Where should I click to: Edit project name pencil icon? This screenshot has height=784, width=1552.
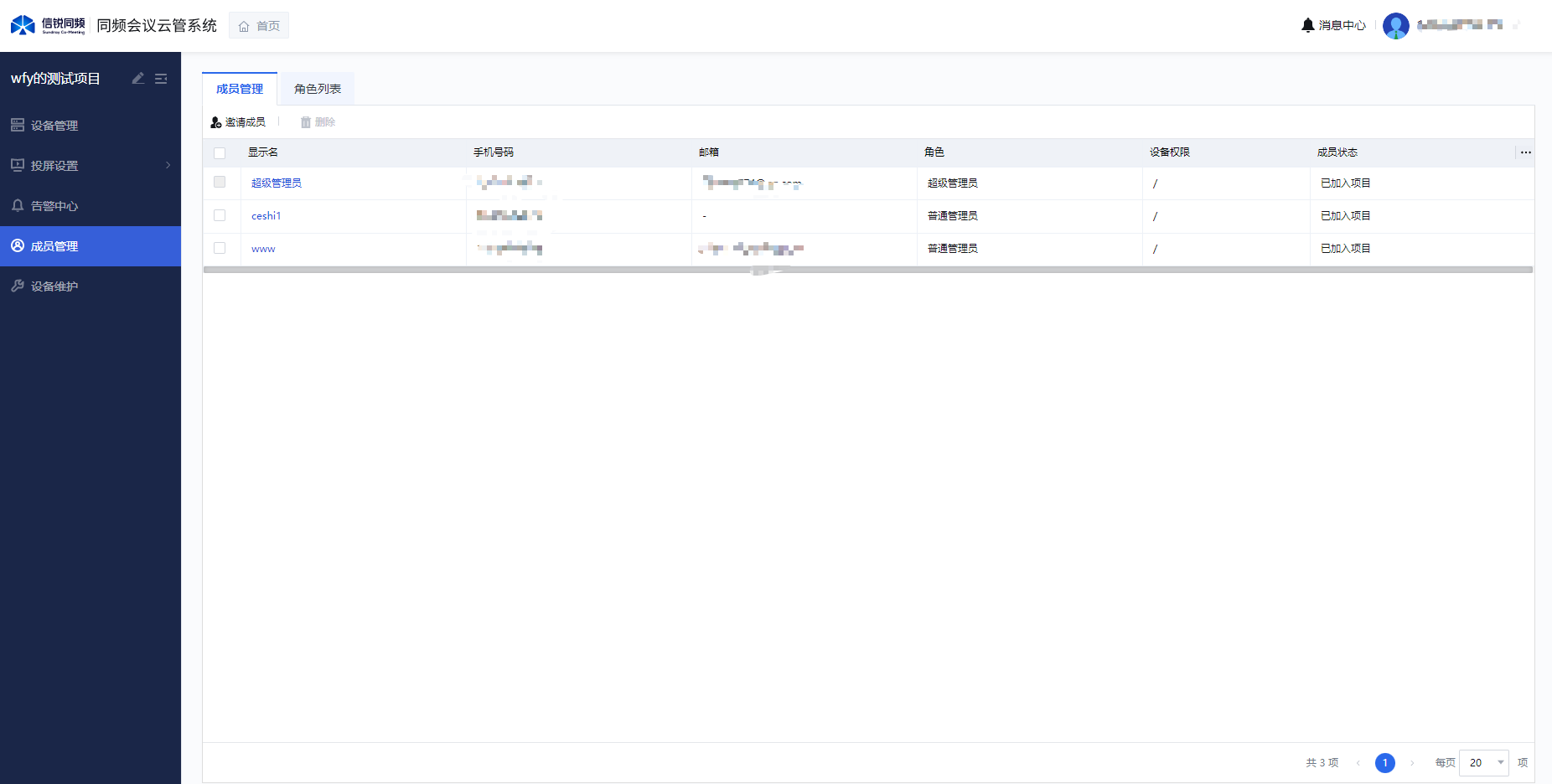(138, 78)
